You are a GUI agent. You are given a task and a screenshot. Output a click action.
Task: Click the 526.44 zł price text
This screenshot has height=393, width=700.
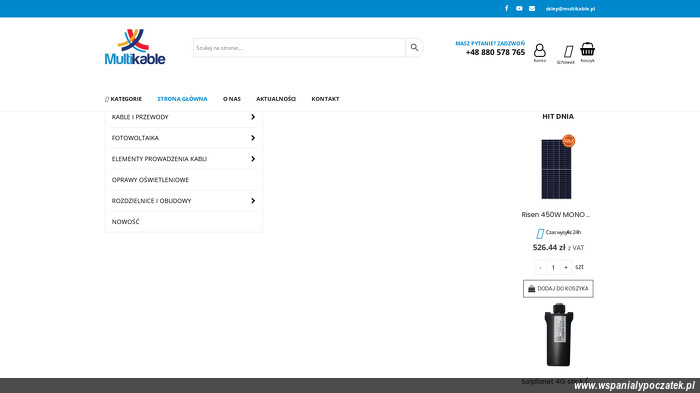tap(549, 247)
